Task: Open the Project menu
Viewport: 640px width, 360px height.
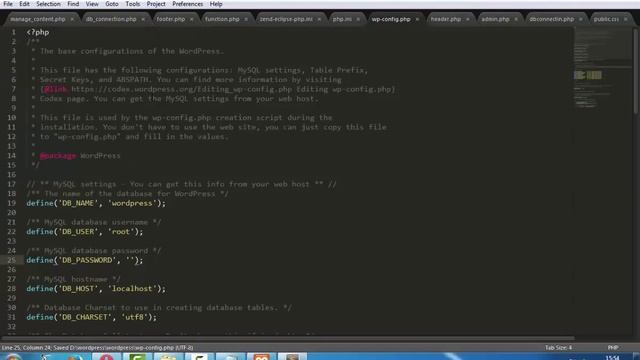Action: pos(156,4)
